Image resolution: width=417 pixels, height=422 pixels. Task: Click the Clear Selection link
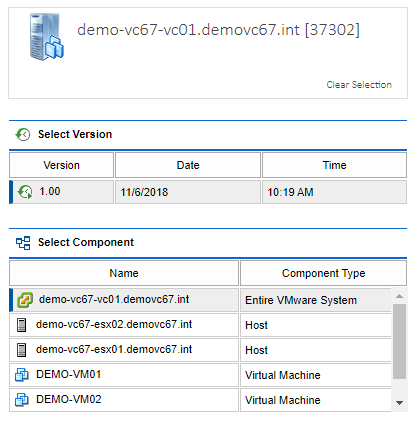click(359, 85)
